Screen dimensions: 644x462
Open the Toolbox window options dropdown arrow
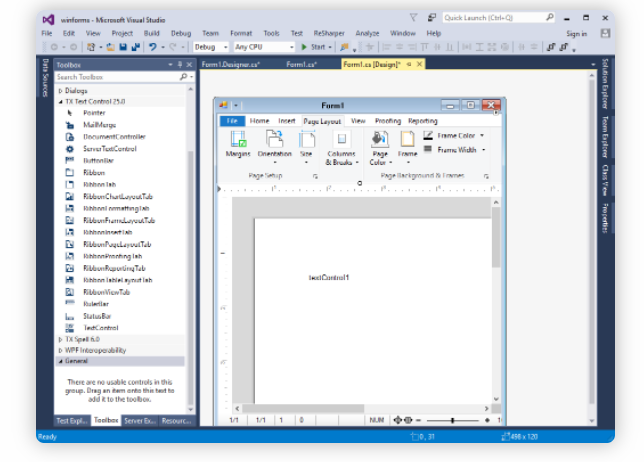tap(170, 64)
